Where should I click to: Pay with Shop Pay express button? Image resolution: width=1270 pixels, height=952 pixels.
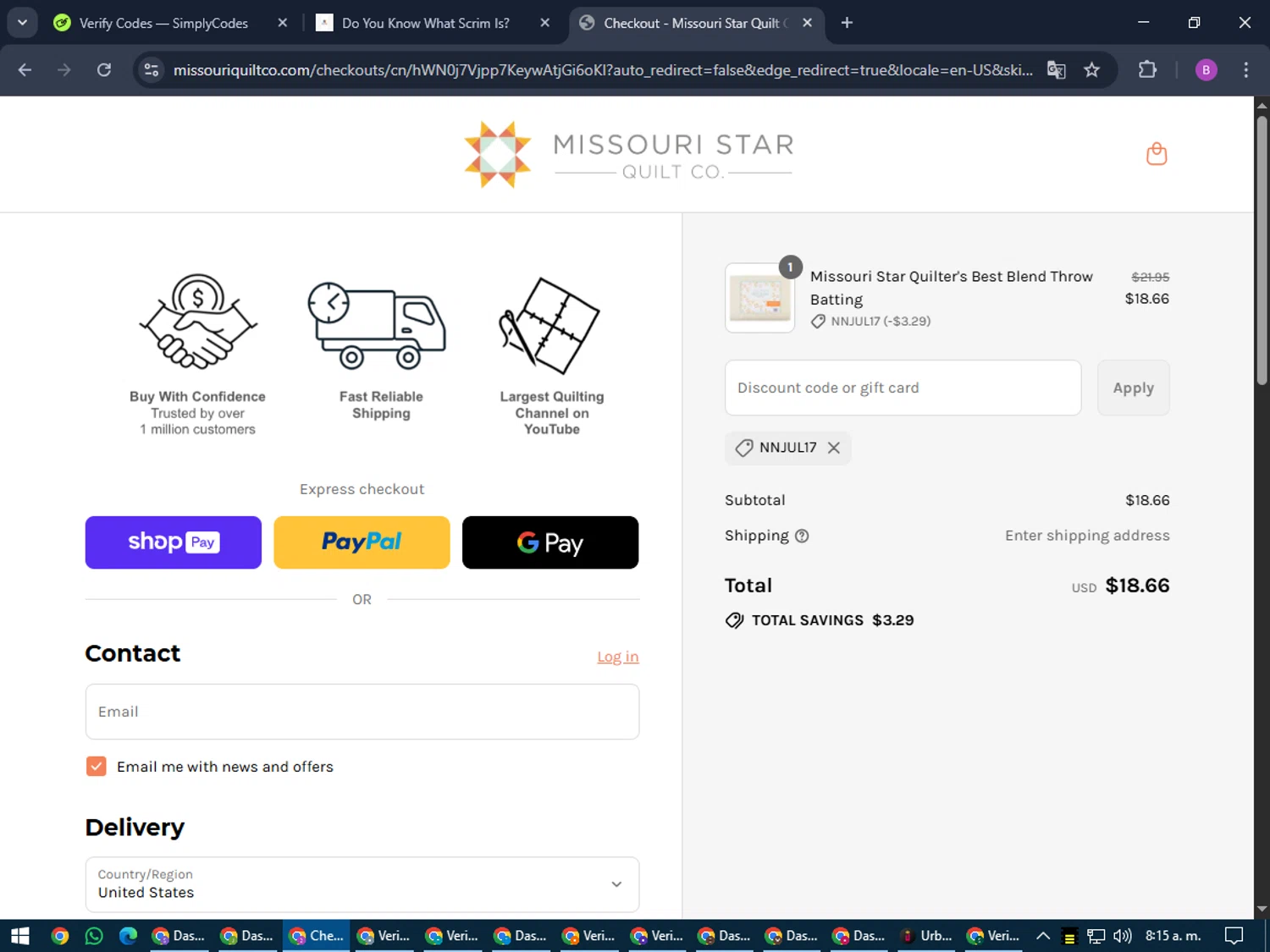point(174,542)
